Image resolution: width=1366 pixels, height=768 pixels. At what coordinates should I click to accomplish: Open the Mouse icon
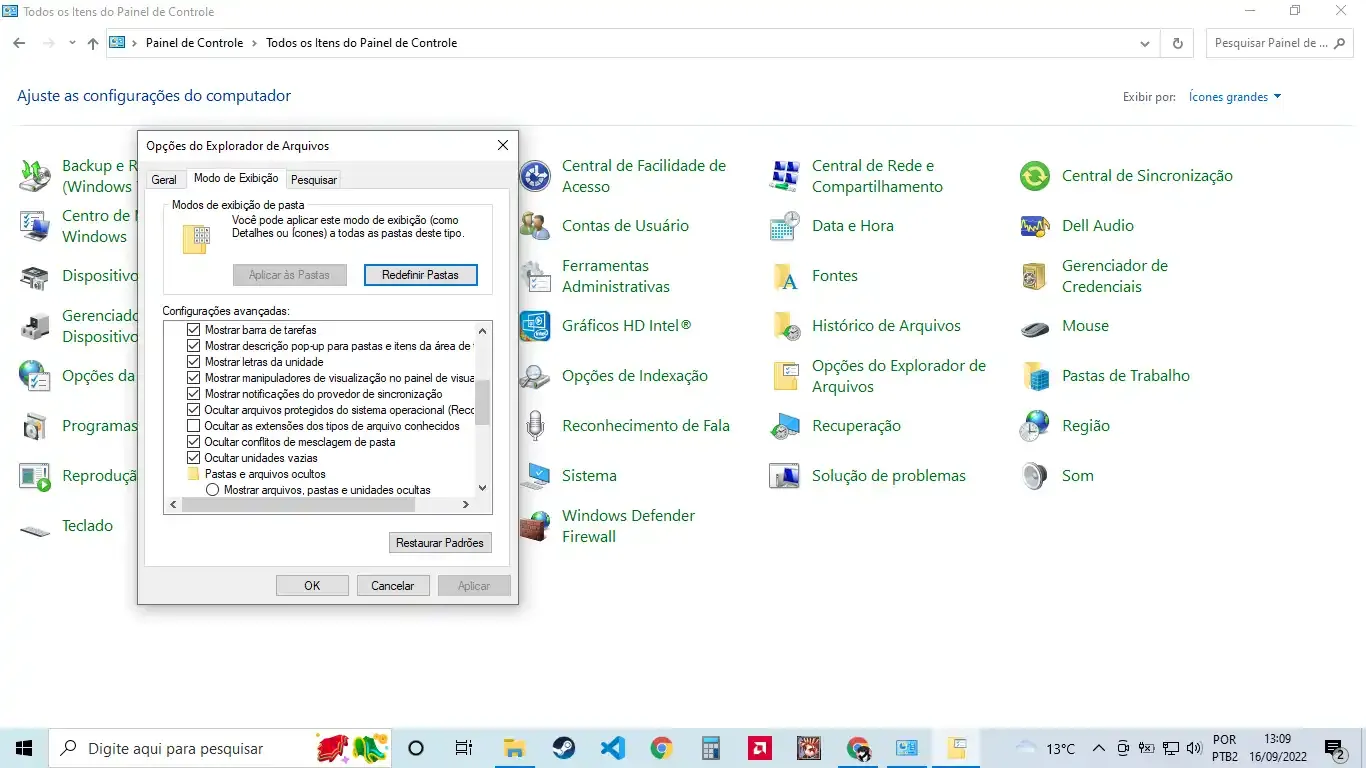pyautogui.click(x=1035, y=326)
